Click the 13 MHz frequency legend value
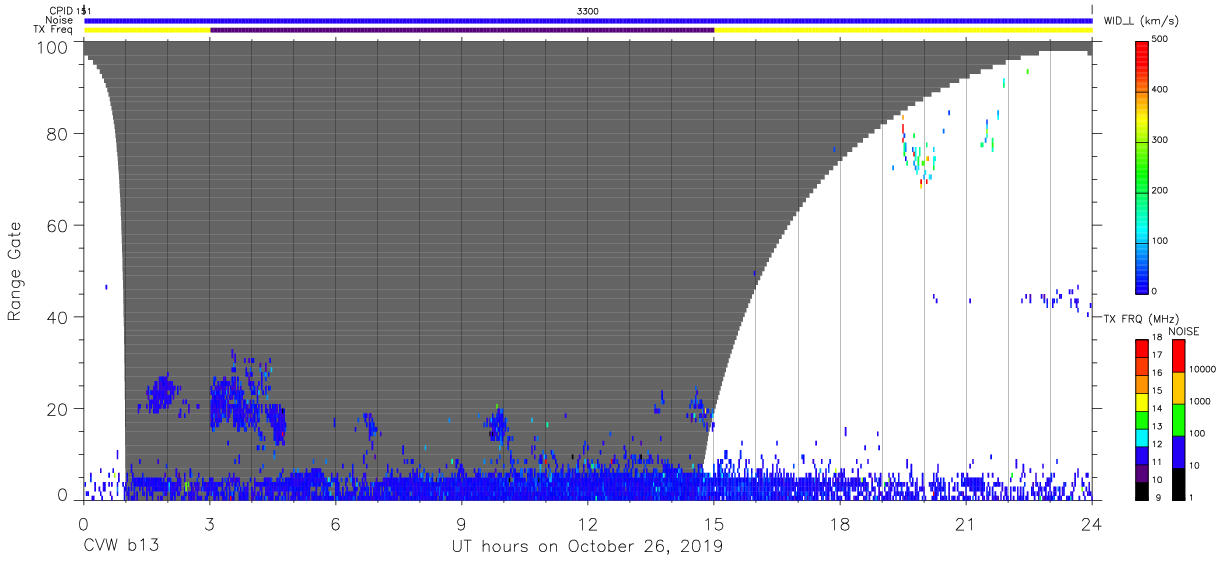Image resolution: width=1228 pixels, height=567 pixels. [1158, 427]
